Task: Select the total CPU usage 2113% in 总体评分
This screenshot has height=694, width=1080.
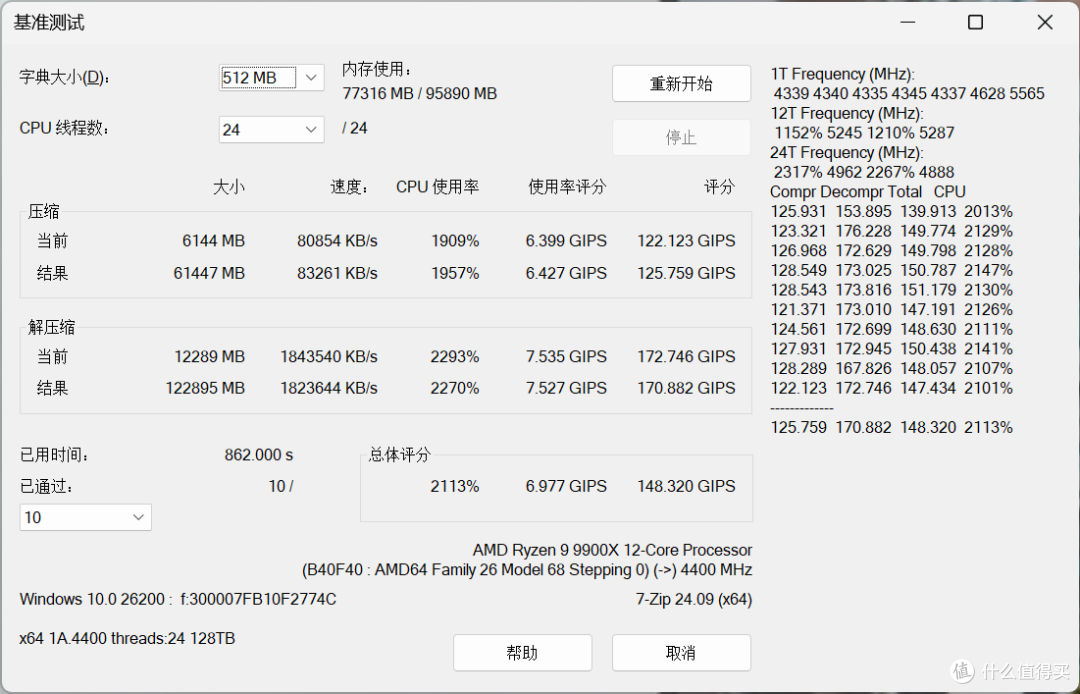Action: [x=455, y=486]
